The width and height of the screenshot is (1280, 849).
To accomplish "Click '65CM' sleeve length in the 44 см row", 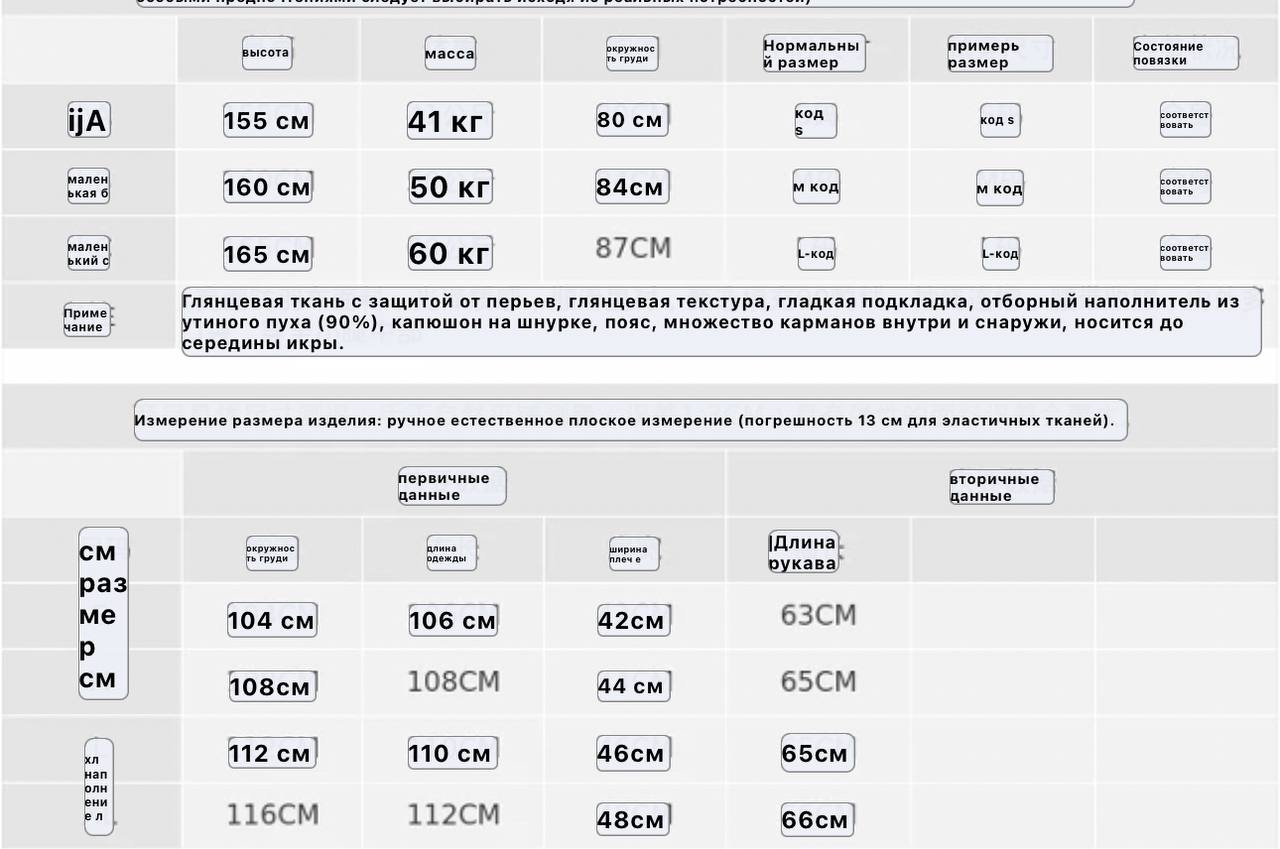I will pos(818,682).
